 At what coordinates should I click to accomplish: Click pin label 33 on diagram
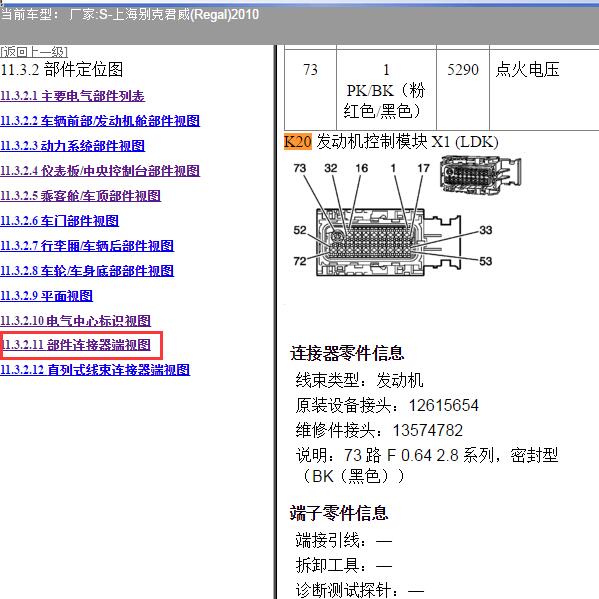coord(486,230)
